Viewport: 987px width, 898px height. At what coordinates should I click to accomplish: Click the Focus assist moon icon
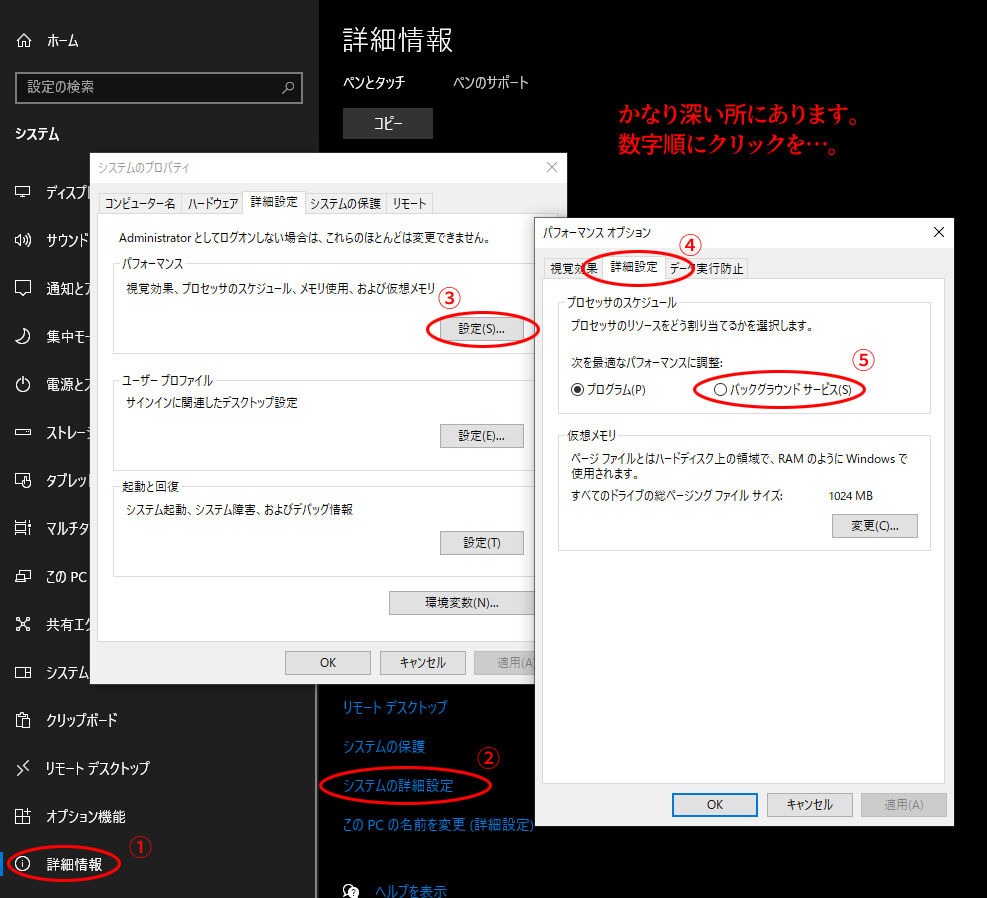24,336
